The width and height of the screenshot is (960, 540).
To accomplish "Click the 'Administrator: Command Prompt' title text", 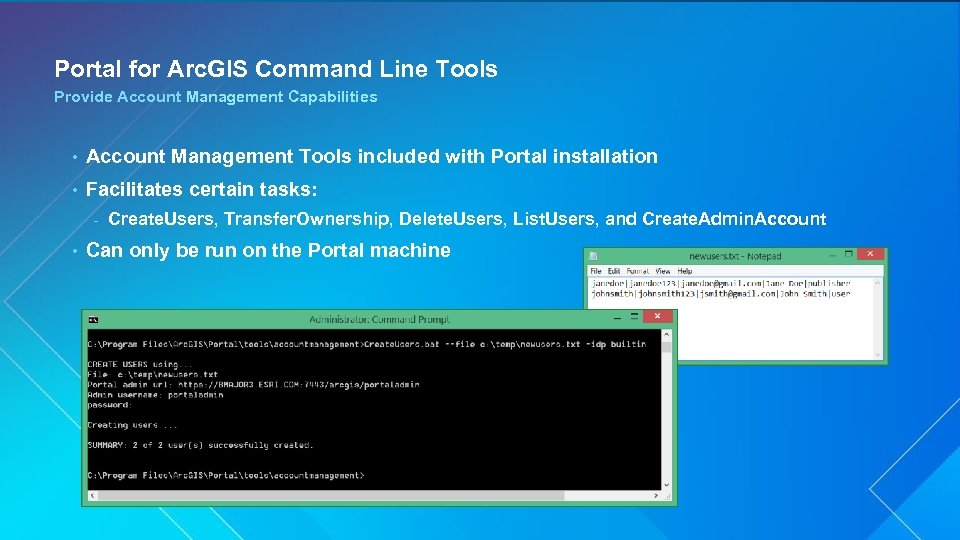I will 379,319.
